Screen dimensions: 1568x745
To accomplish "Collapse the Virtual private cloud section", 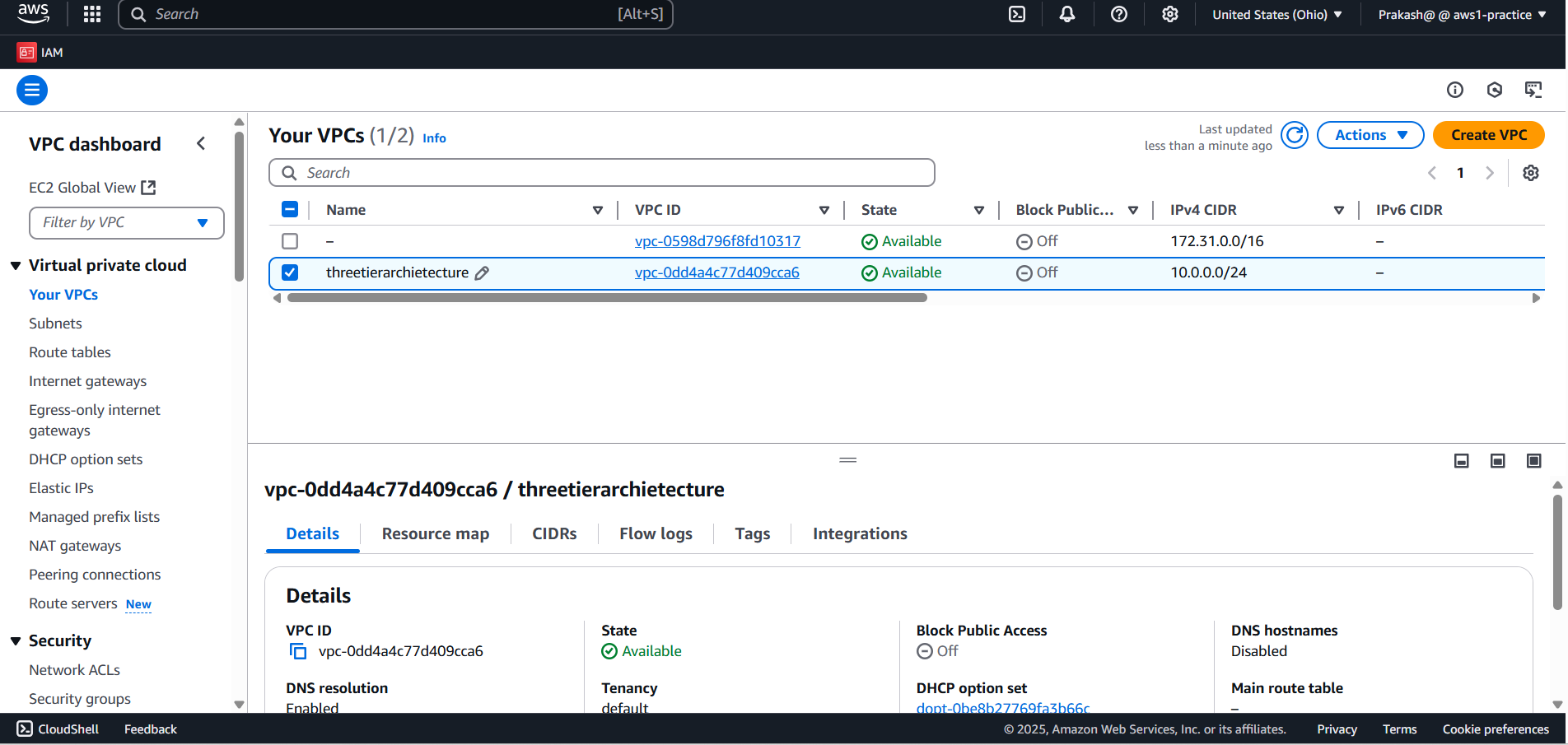I will pos(16,266).
